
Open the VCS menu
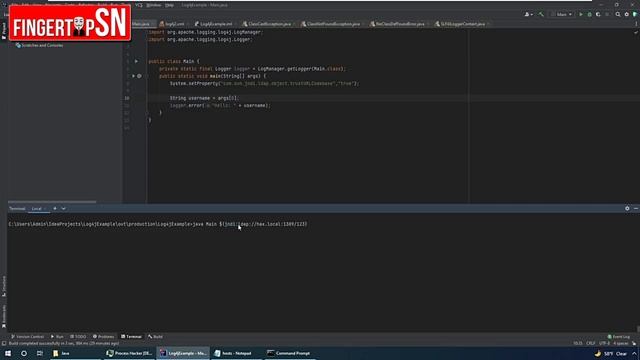point(139,5)
